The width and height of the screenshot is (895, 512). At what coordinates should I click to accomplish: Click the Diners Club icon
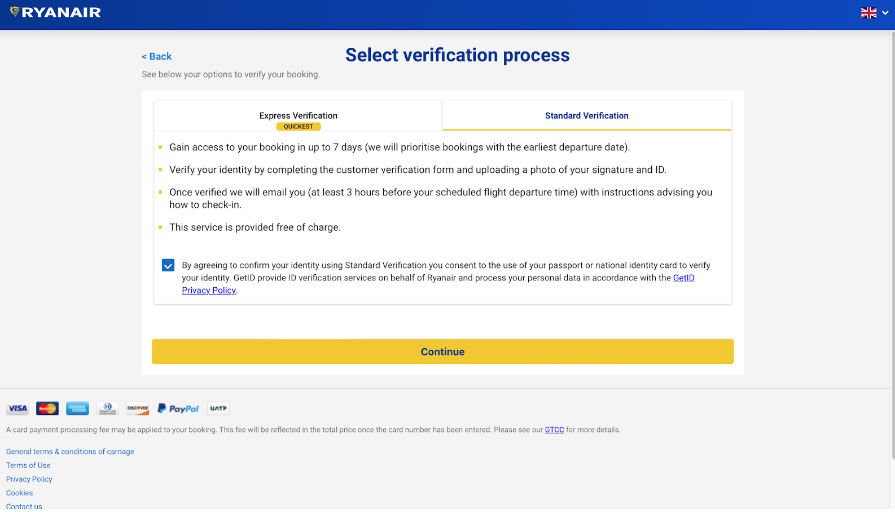tap(107, 408)
